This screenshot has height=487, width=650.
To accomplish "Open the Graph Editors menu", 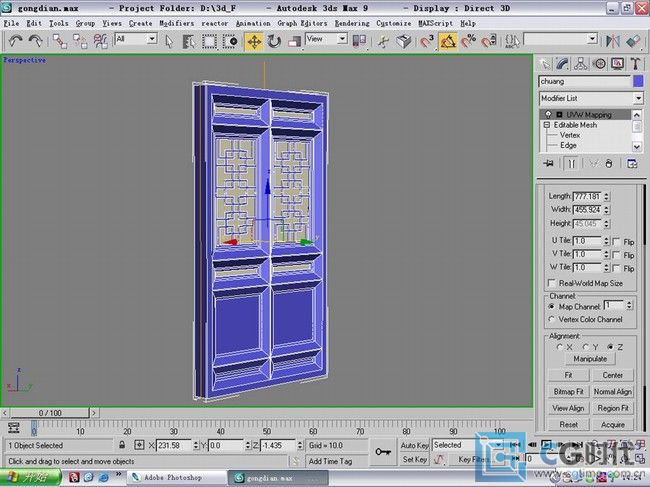I will point(302,24).
